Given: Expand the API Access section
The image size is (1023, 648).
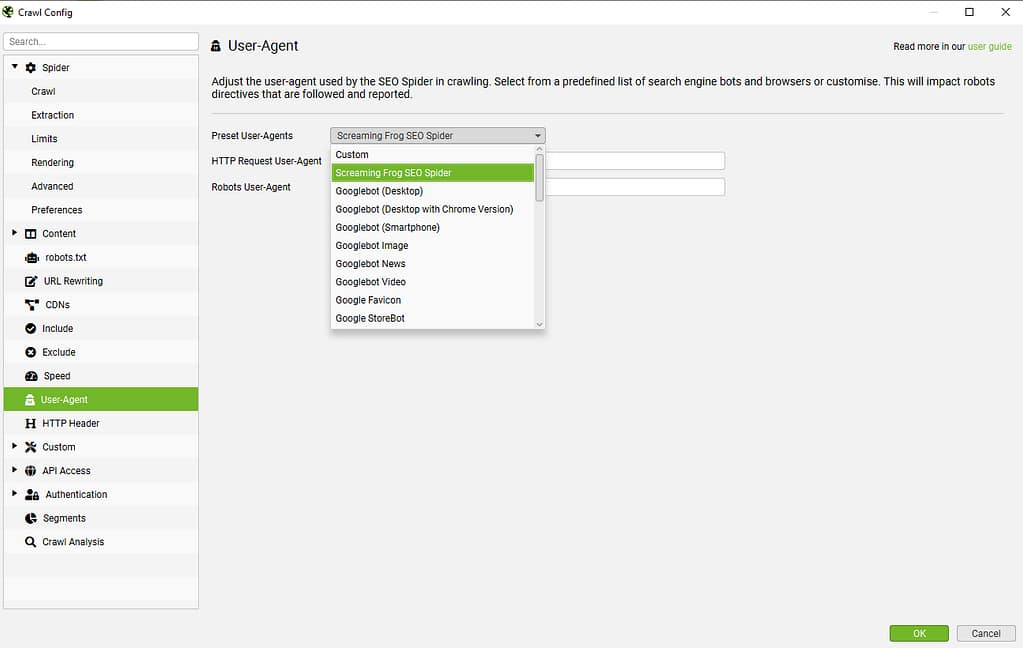Looking at the screenshot, I should tap(14, 470).
